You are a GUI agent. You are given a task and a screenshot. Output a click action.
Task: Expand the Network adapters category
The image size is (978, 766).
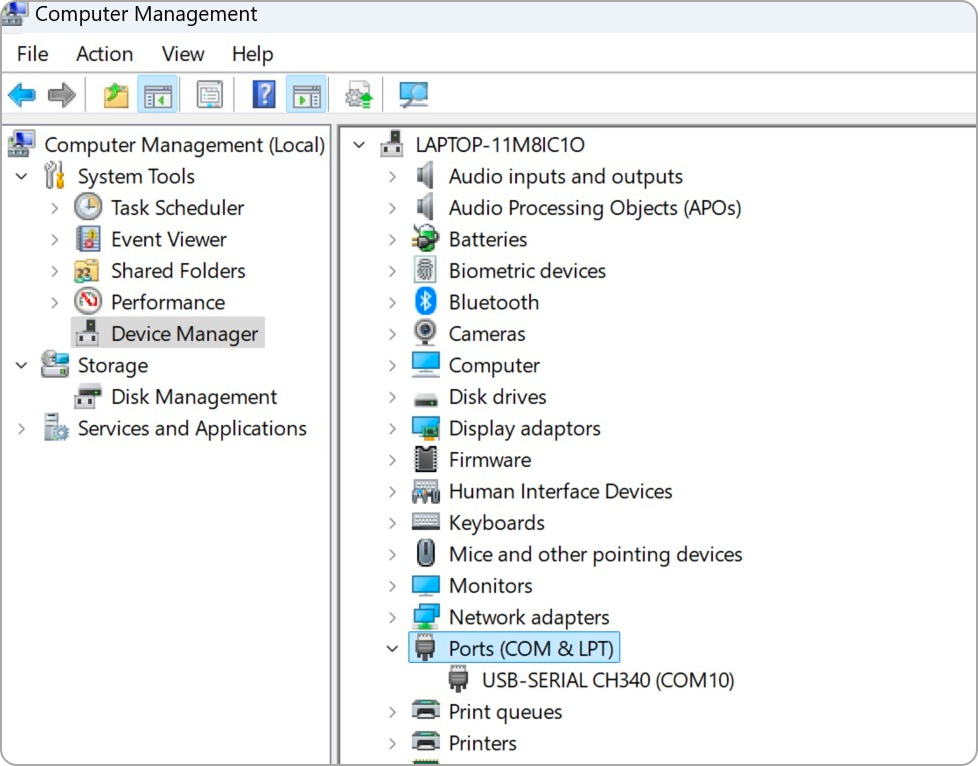tap(392, 617)
